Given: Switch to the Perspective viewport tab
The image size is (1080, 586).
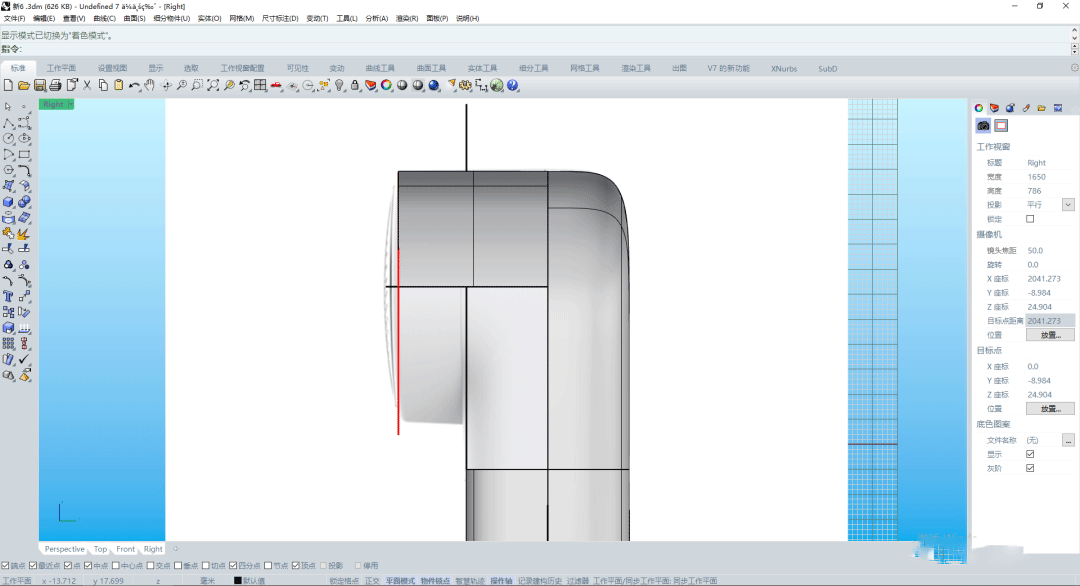Looking at the screenshot, I should click(64, 549).
